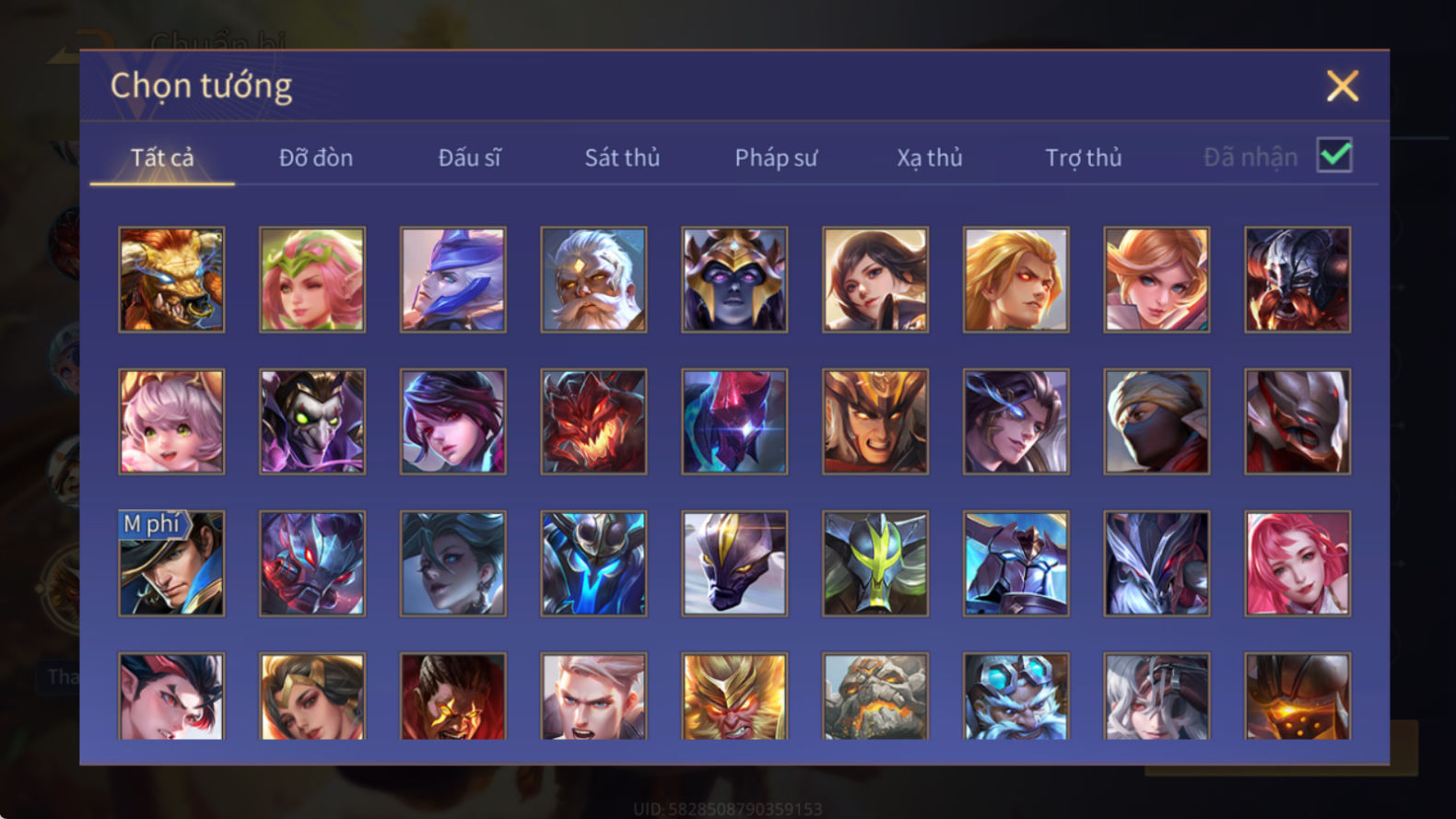Select the hero with 'M phí' badge
The image size is (1456, 819).
pos(171,563)
